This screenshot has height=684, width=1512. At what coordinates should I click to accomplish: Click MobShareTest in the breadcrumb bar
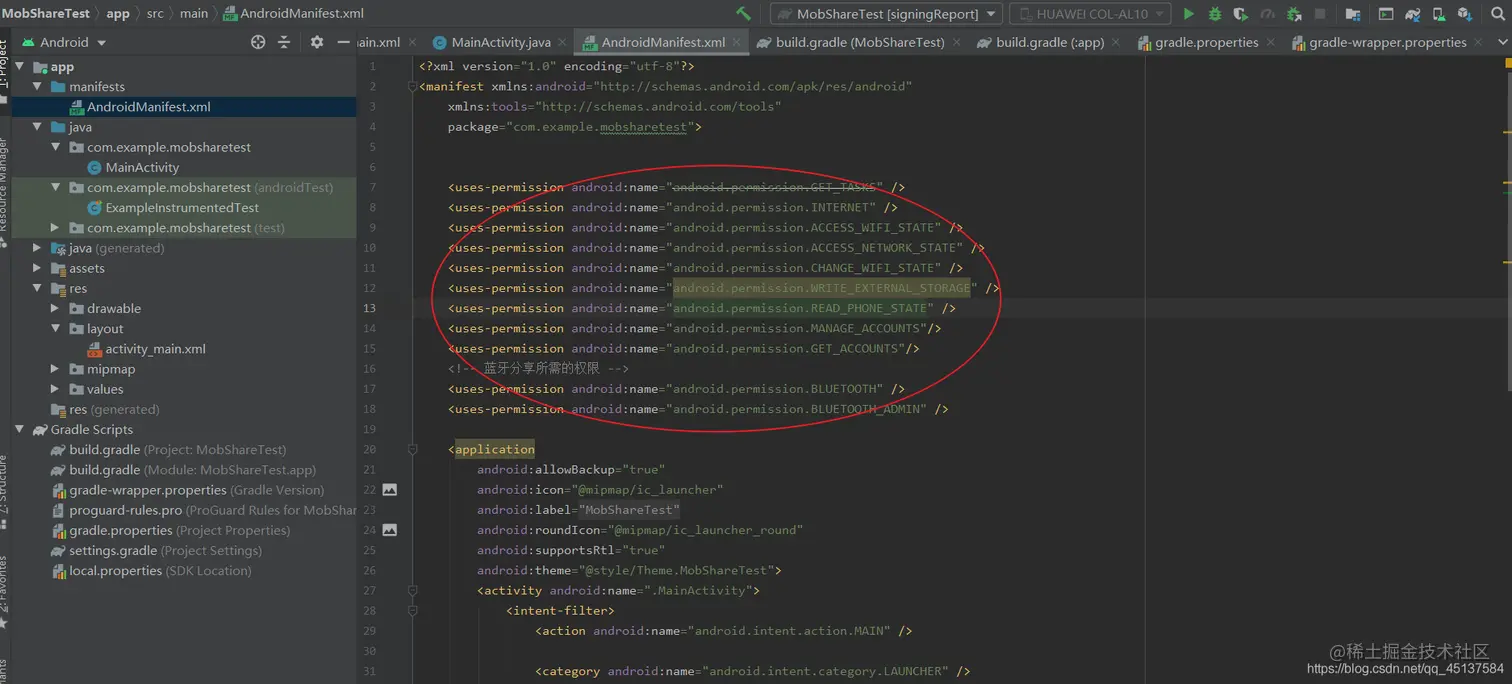[x=46, y=14]
